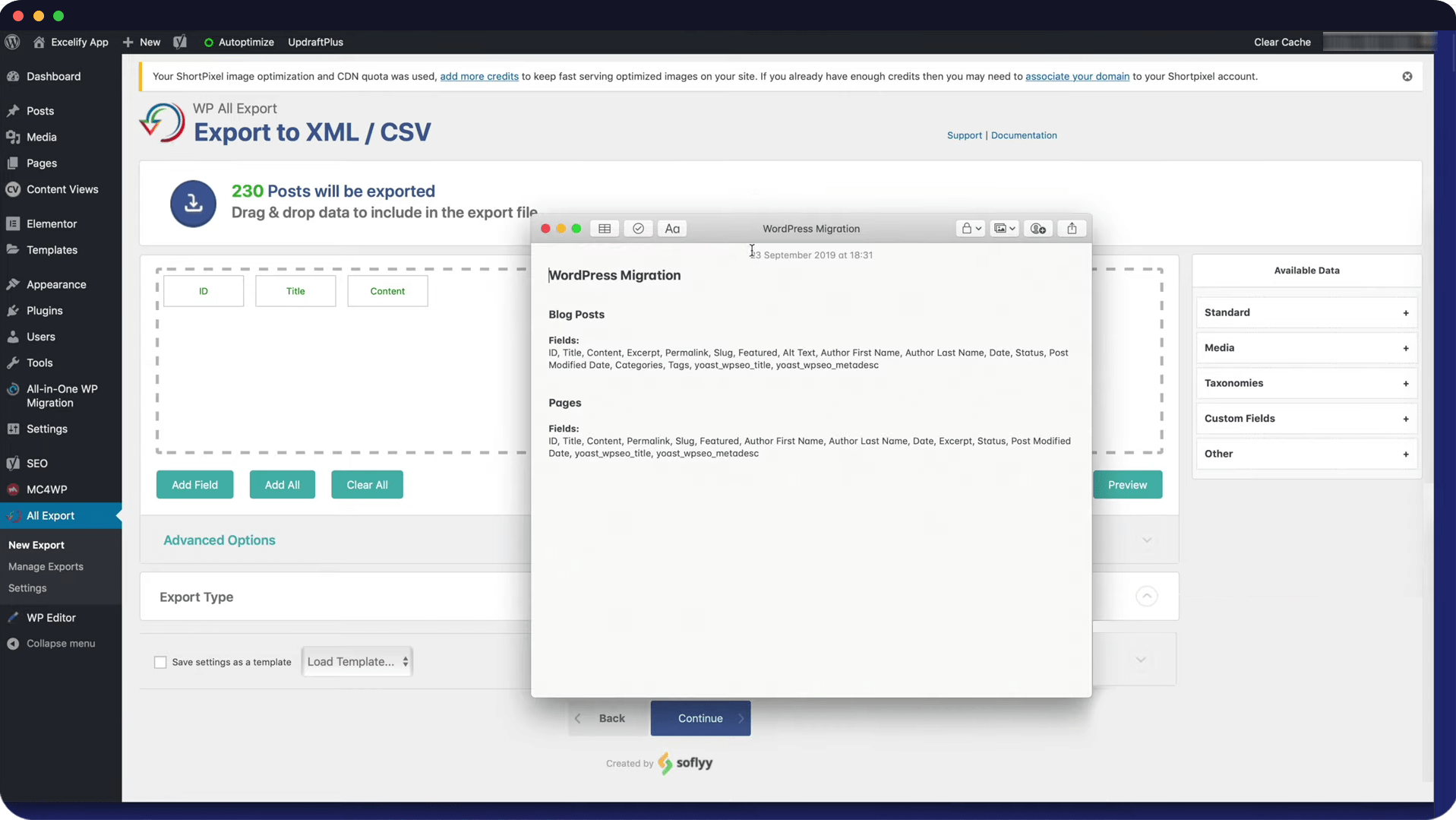
Task: Select All Export in the sidebar
Action: tap(61, 516)
